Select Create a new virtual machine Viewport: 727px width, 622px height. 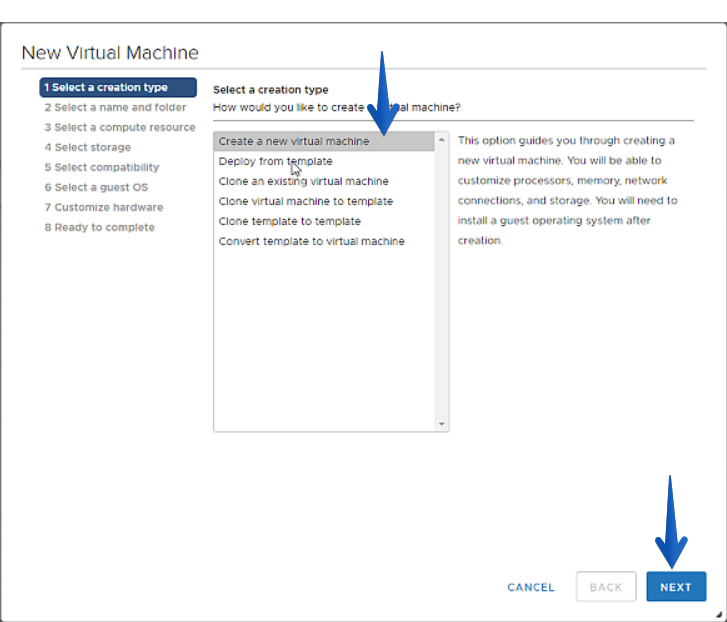point(324,141)
